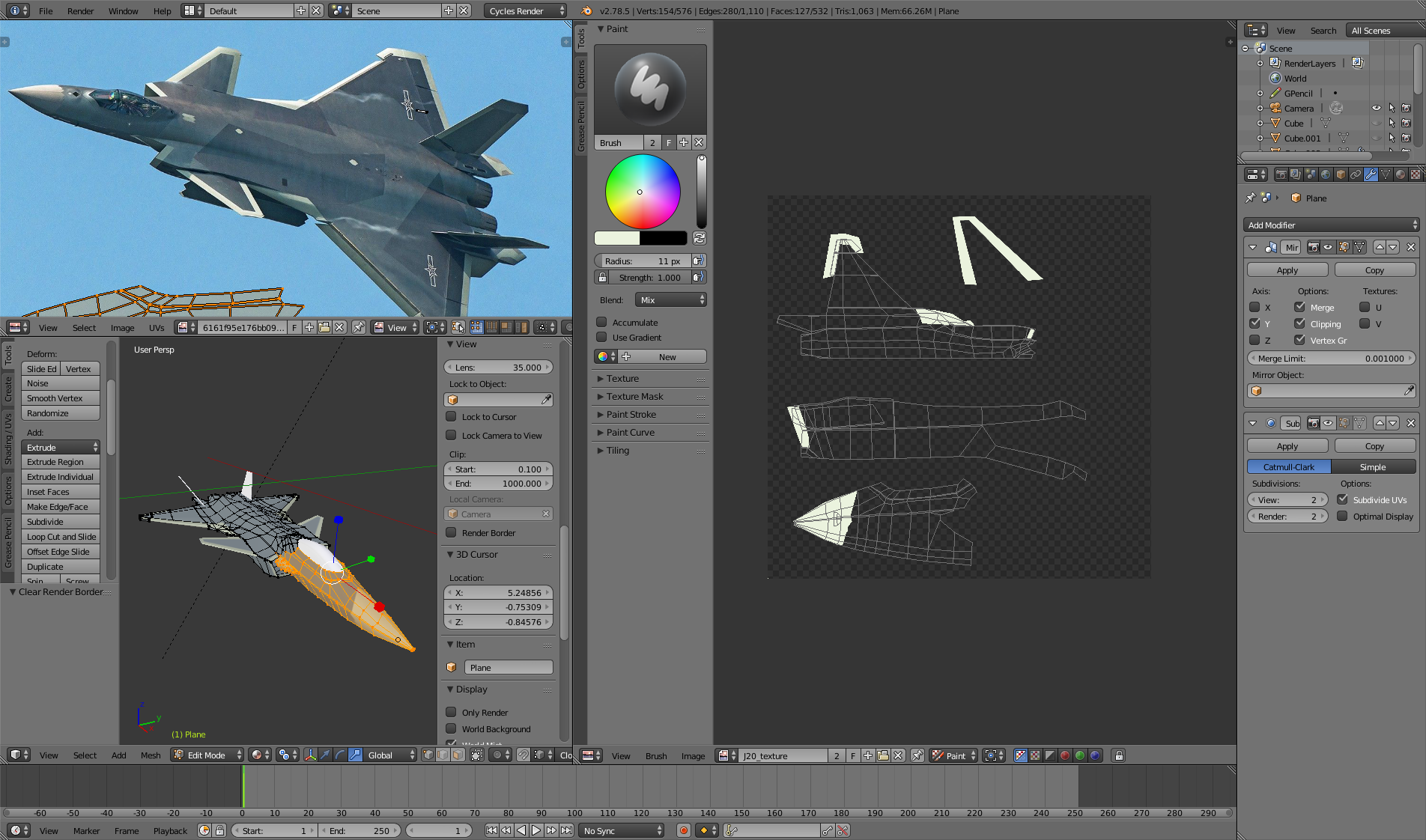
Task: Switch subdivision type to Simple
Action: click(x=1373, y=466)
